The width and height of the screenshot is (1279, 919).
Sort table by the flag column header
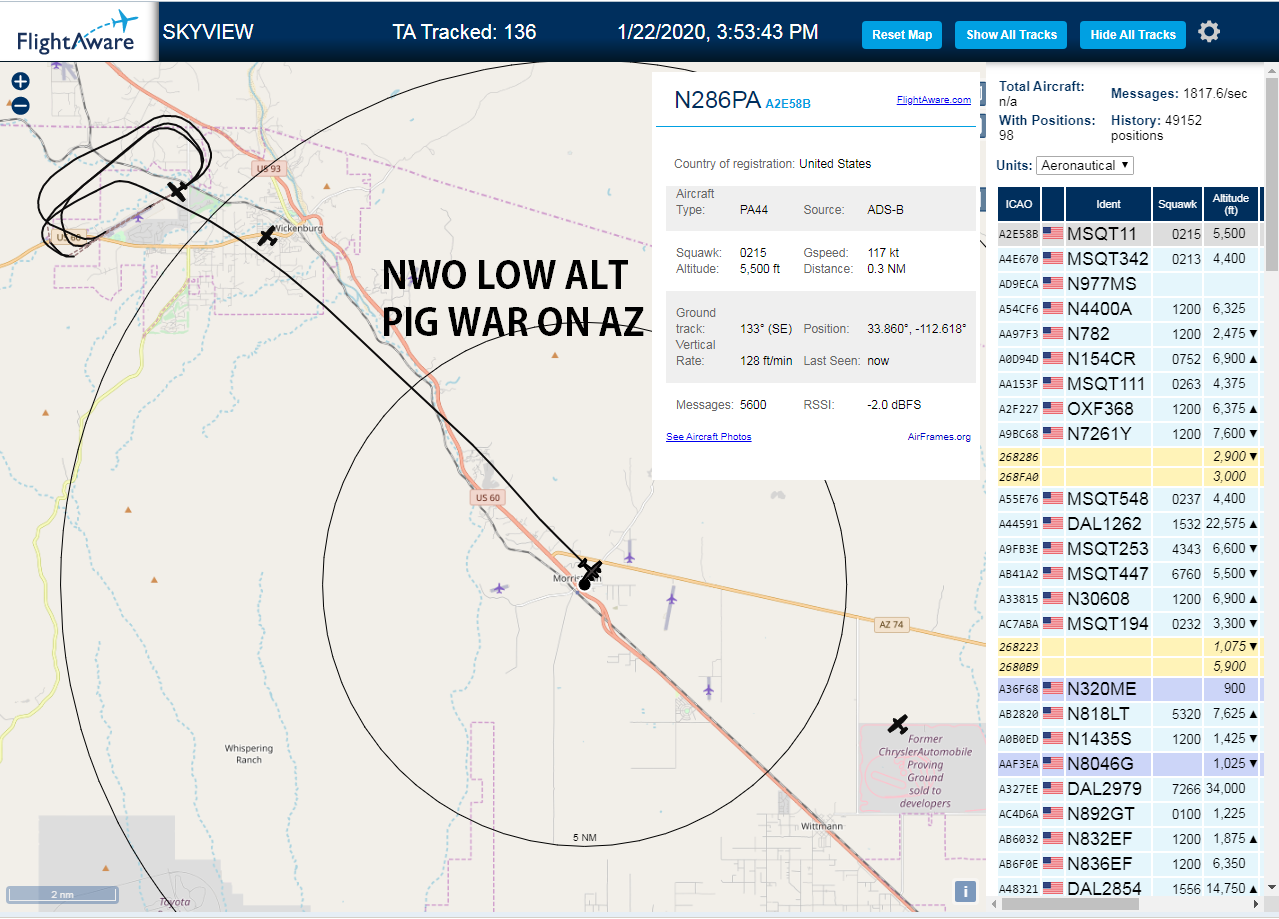tap(1053, 203)
